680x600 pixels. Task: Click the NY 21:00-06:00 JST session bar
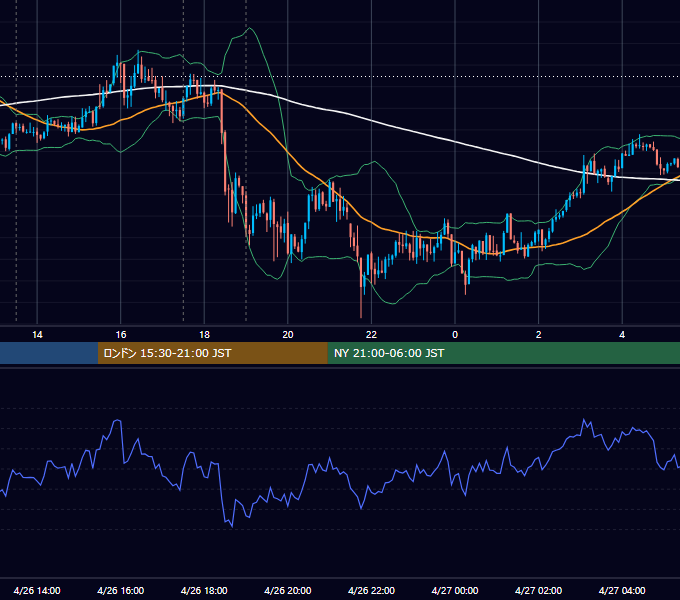[503, 353]
